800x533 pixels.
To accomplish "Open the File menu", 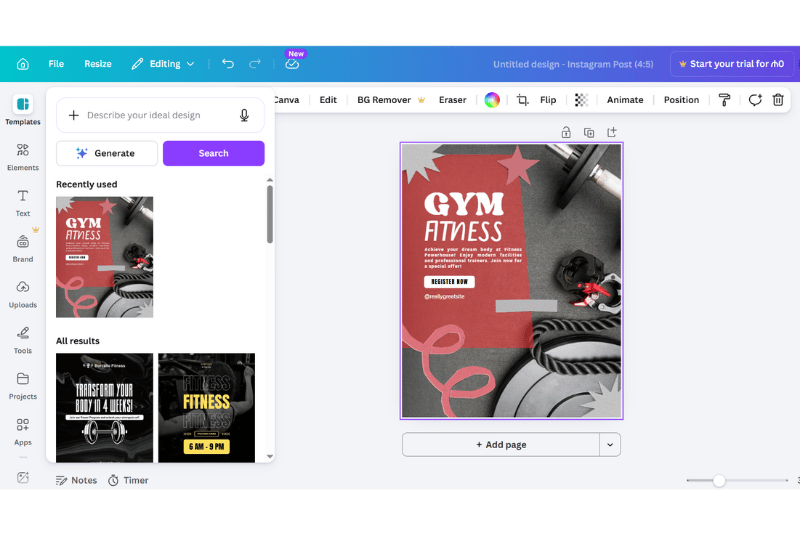I will [56, 64].
